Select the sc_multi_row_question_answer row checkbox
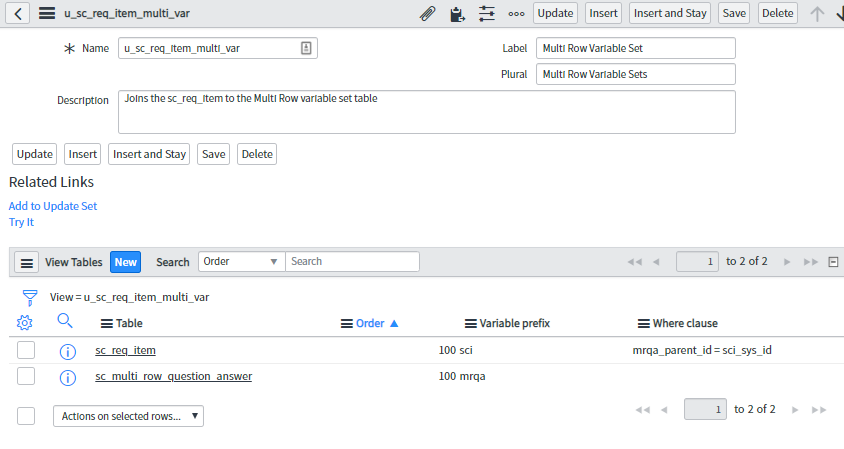Image resolution: width=844 pixels, height=449 pixels. pos(26,376)
